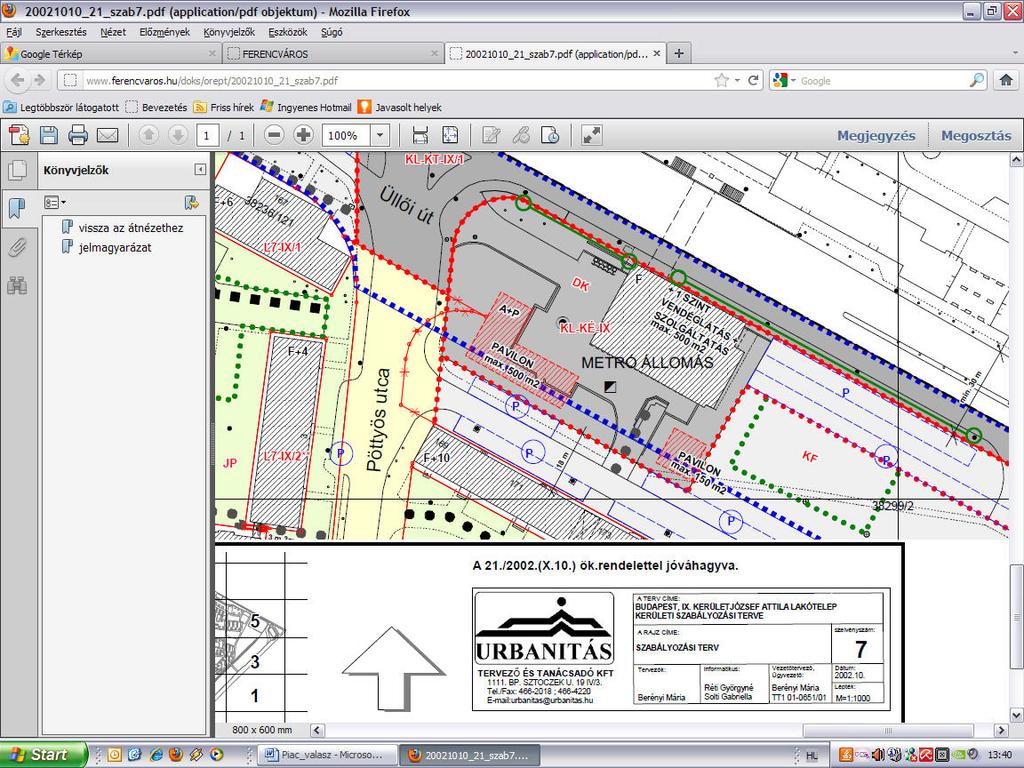The width and height of the screenshot is (1024, 768).
Task: Click the export PDF toolbar icon
Action: (x=19, y=135)
